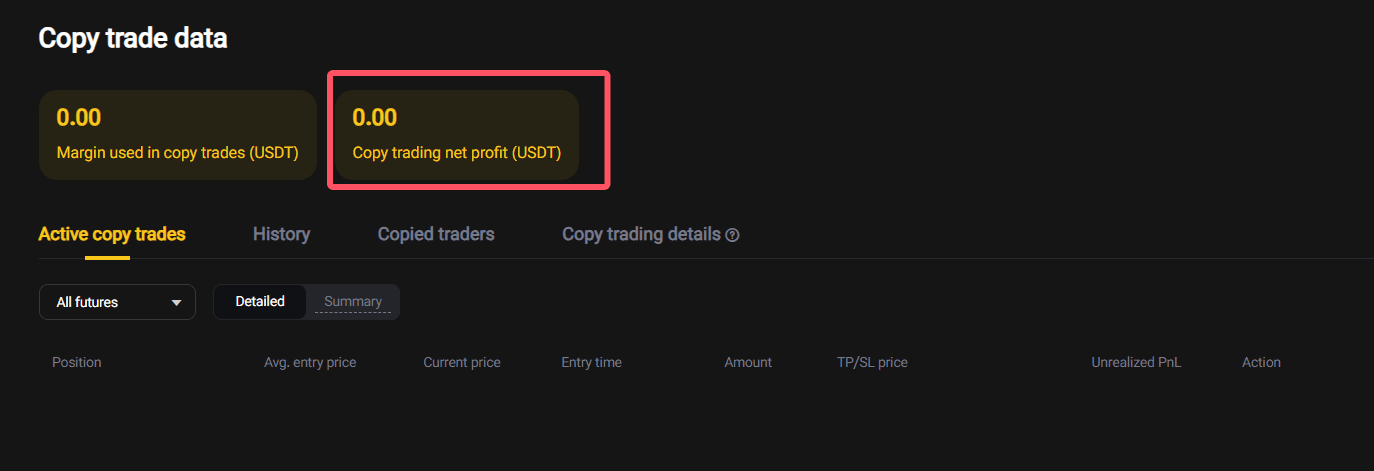Screen dimensions: 1374x471
Task: Click the Amount column header
Action: coord(748,362)
